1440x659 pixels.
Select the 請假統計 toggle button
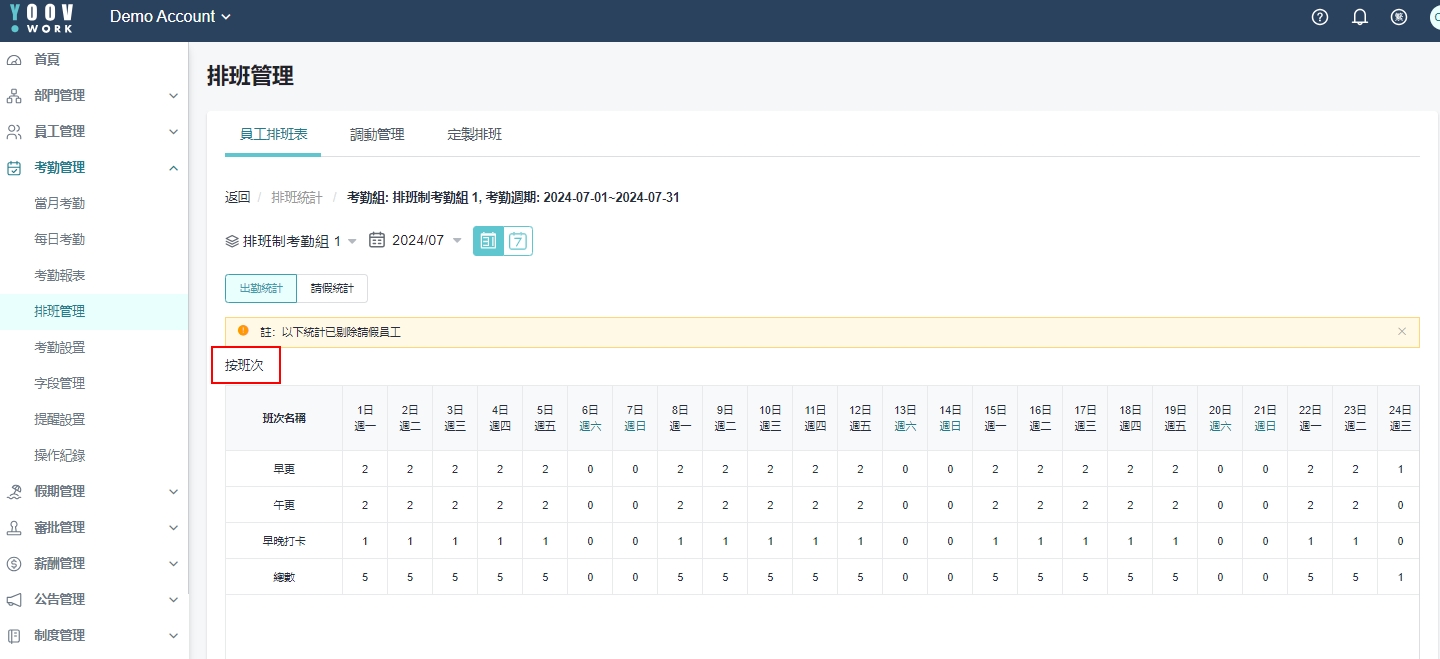coord(332,288)
